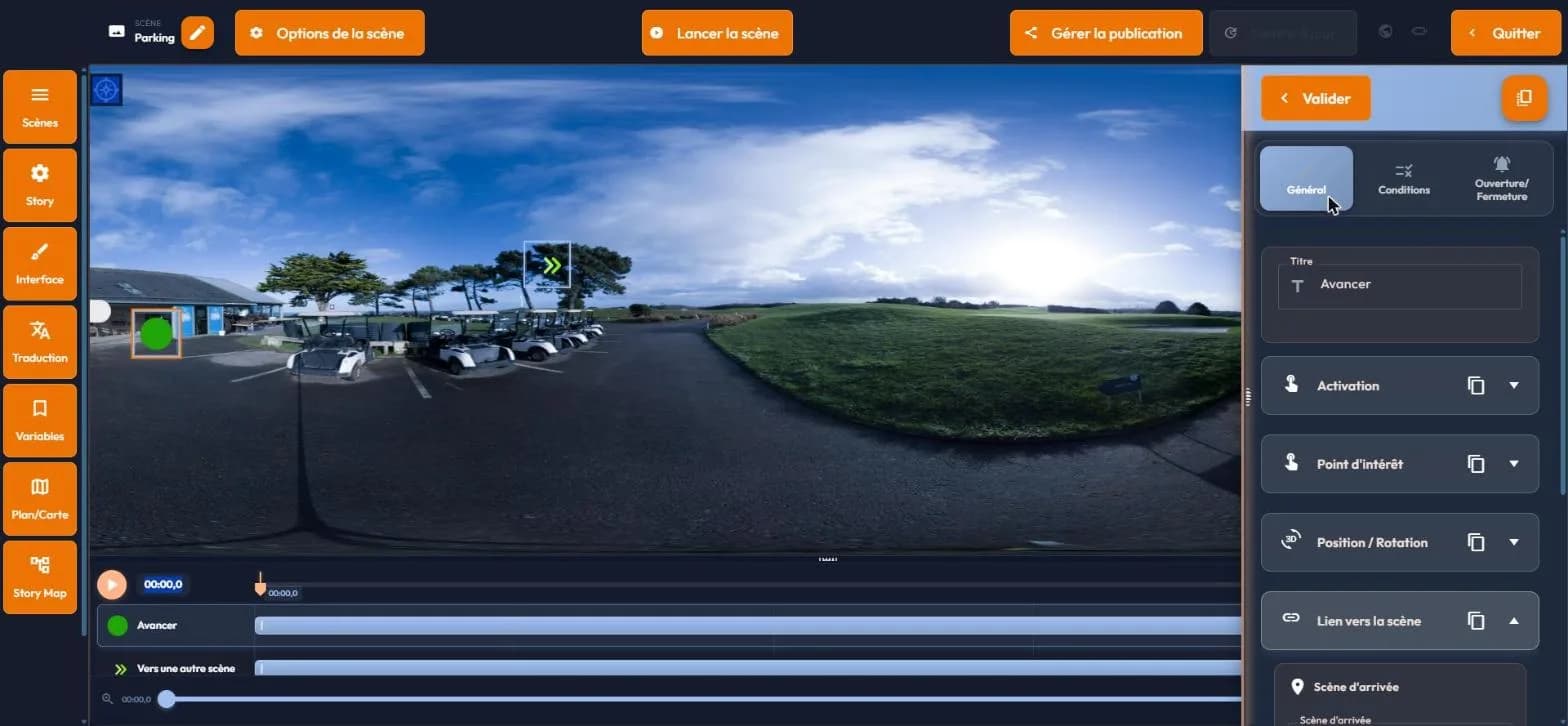Click the globe icon in top bar
The image size is (1568, 726).
1385,32
